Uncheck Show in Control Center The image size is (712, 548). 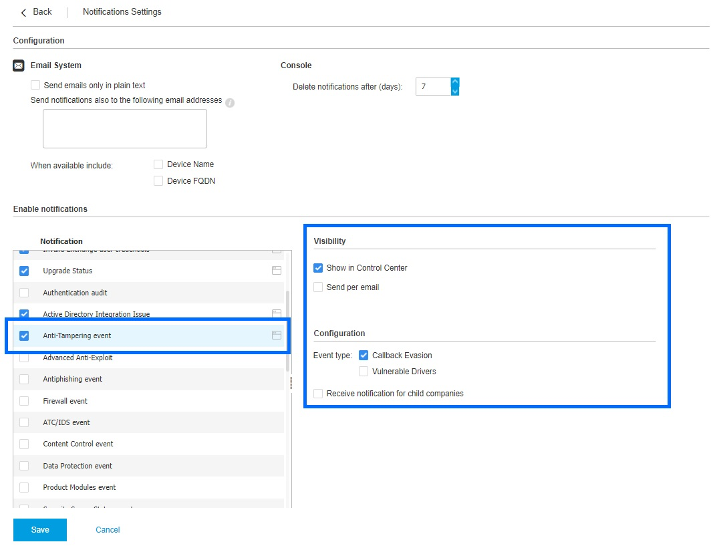(318, 268)
